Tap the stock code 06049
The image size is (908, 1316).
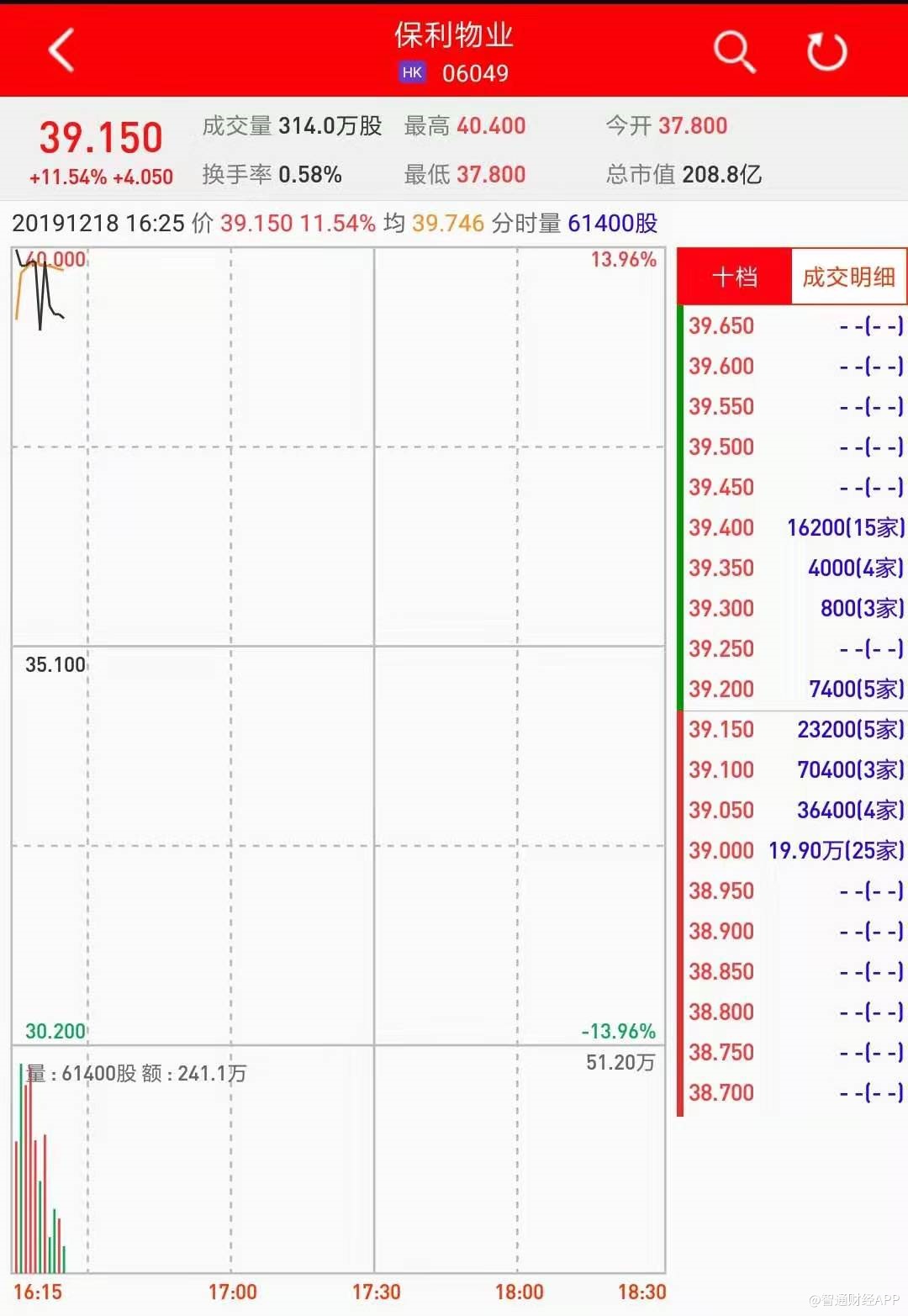(x=476, y=73)
